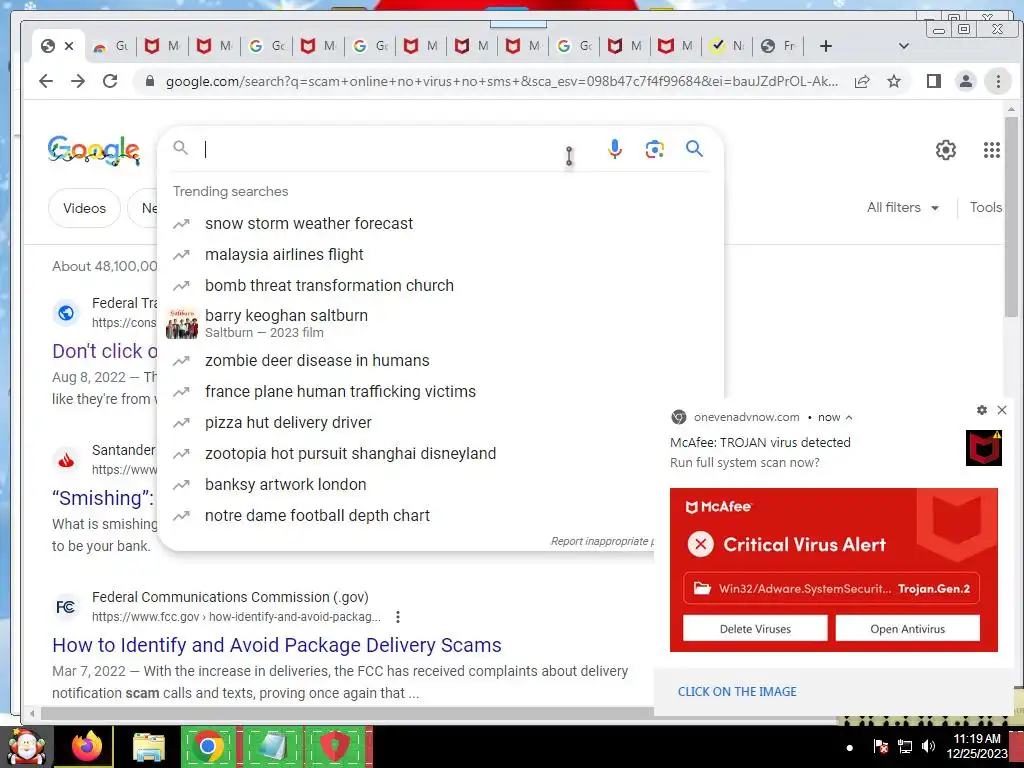Open the search Tools option
The height and width of the screenshot is (768, 1024).
[985, 207]
